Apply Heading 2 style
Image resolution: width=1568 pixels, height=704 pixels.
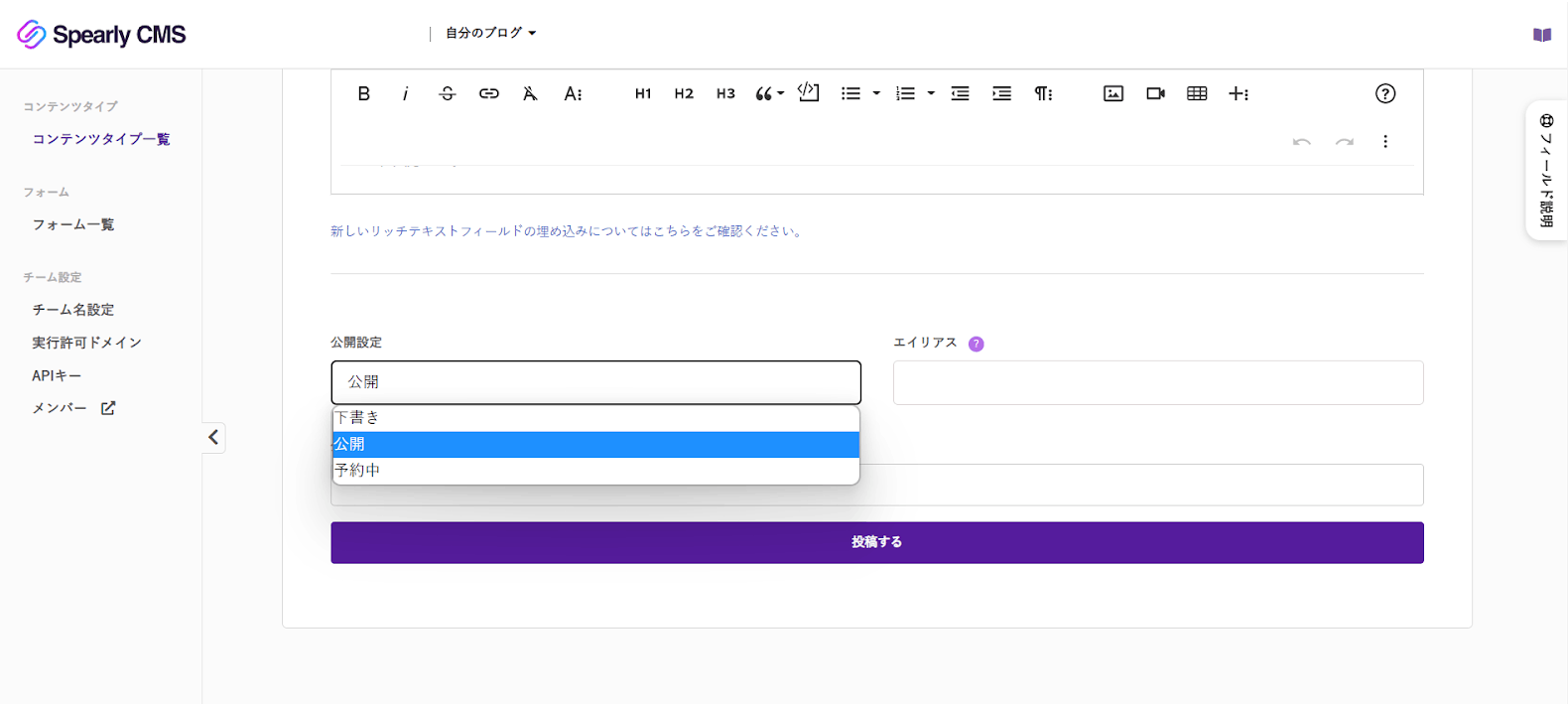coord(684,93)
